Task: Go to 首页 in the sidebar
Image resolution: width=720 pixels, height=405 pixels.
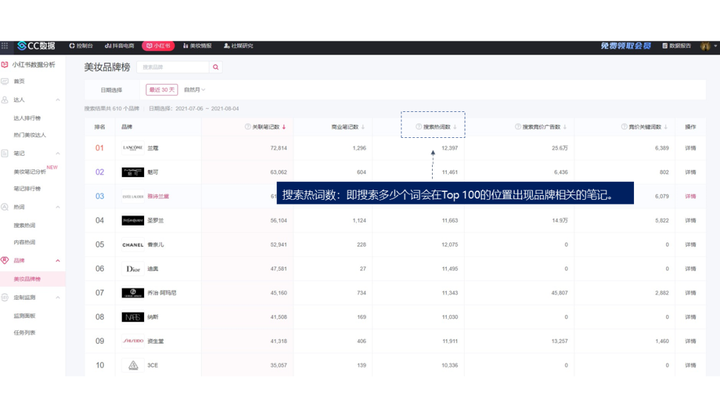Action: pyautogui.click(x=19, y=81)
